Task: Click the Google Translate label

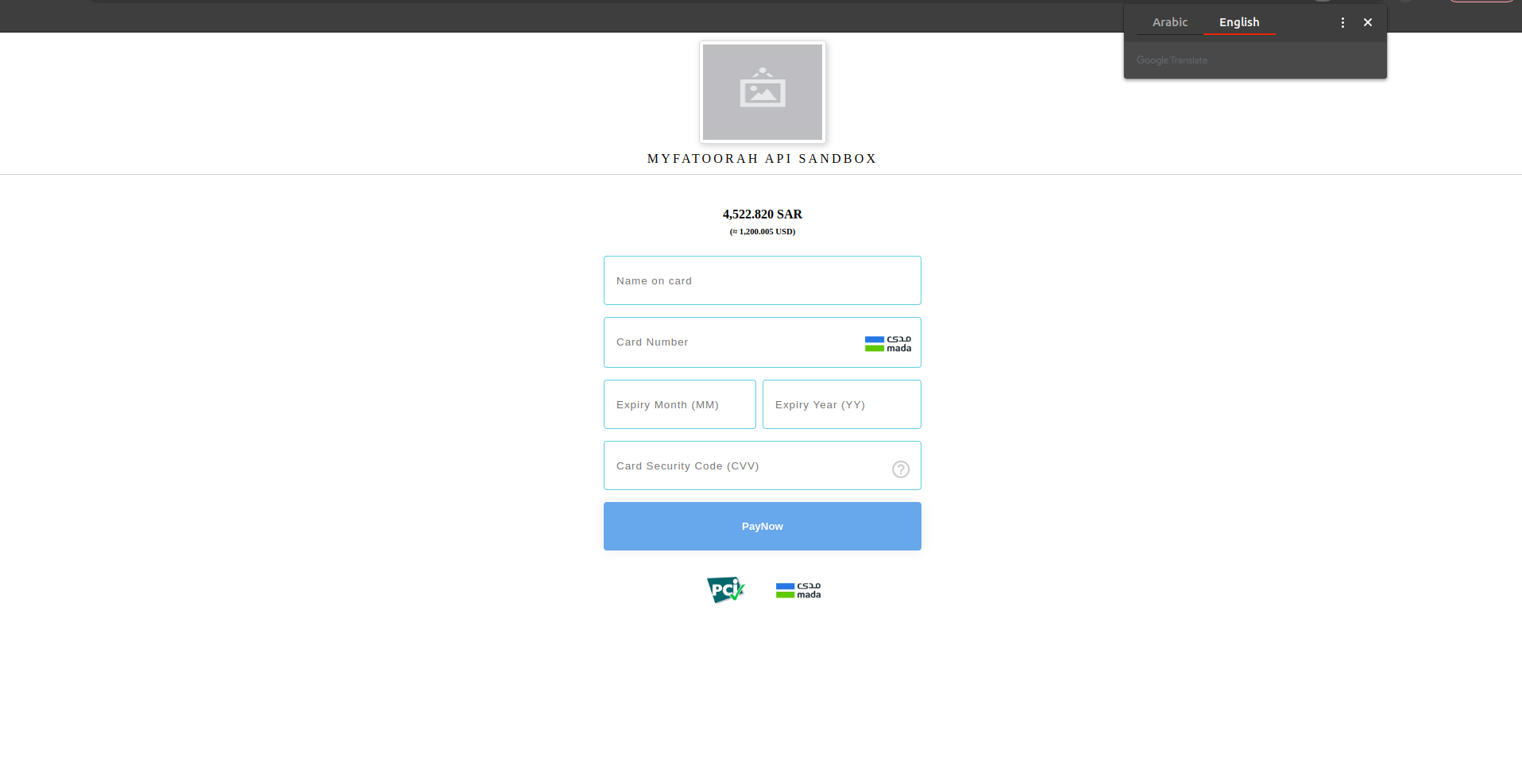Action: click(1172, 60)
